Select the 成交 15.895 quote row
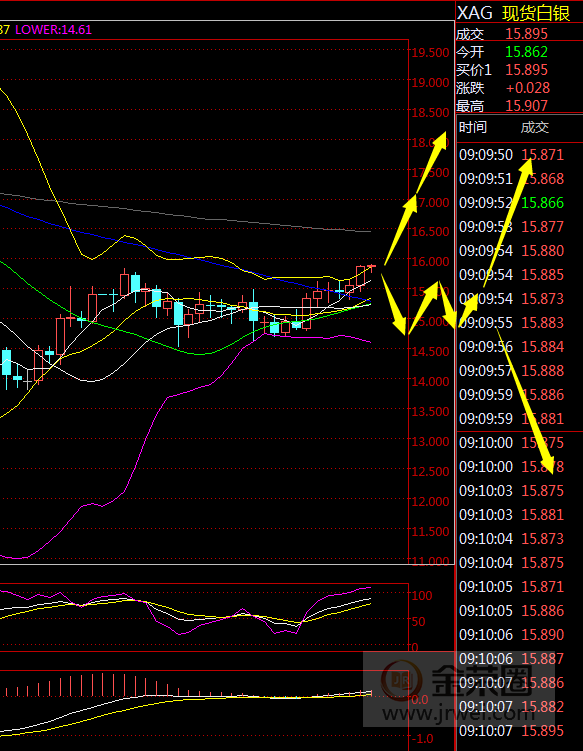The image size is (583, 751). (x=502, y=34)
